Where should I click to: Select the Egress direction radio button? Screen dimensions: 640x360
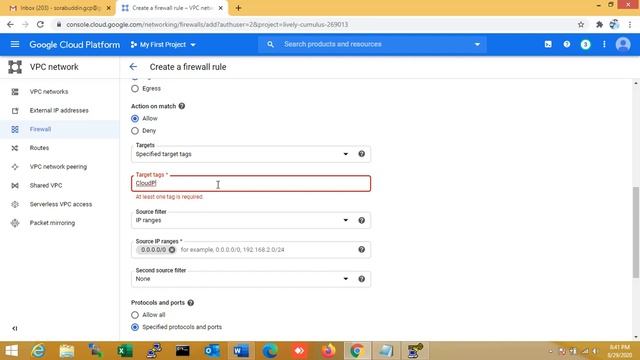pos(135,89)
